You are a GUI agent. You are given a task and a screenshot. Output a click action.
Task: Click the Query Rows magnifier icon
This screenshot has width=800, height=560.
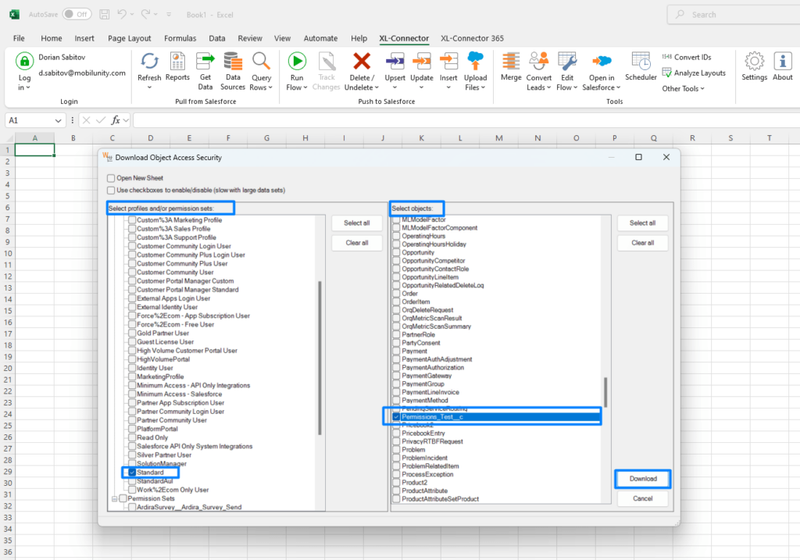coord(261,62)
